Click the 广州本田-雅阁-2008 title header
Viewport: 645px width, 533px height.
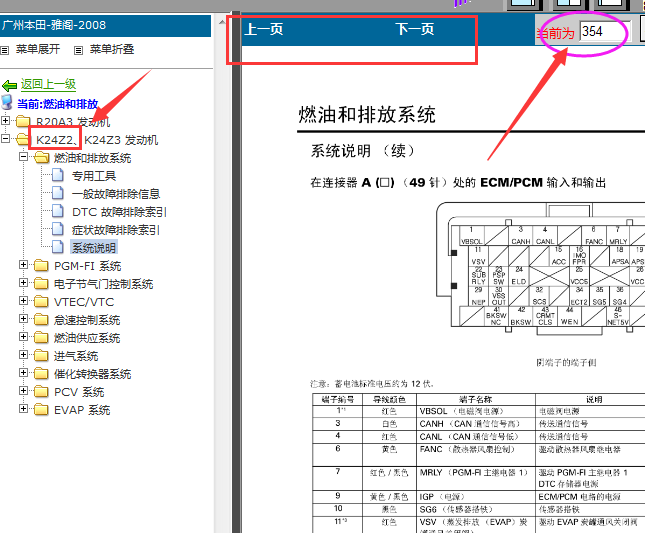[105, 25]
